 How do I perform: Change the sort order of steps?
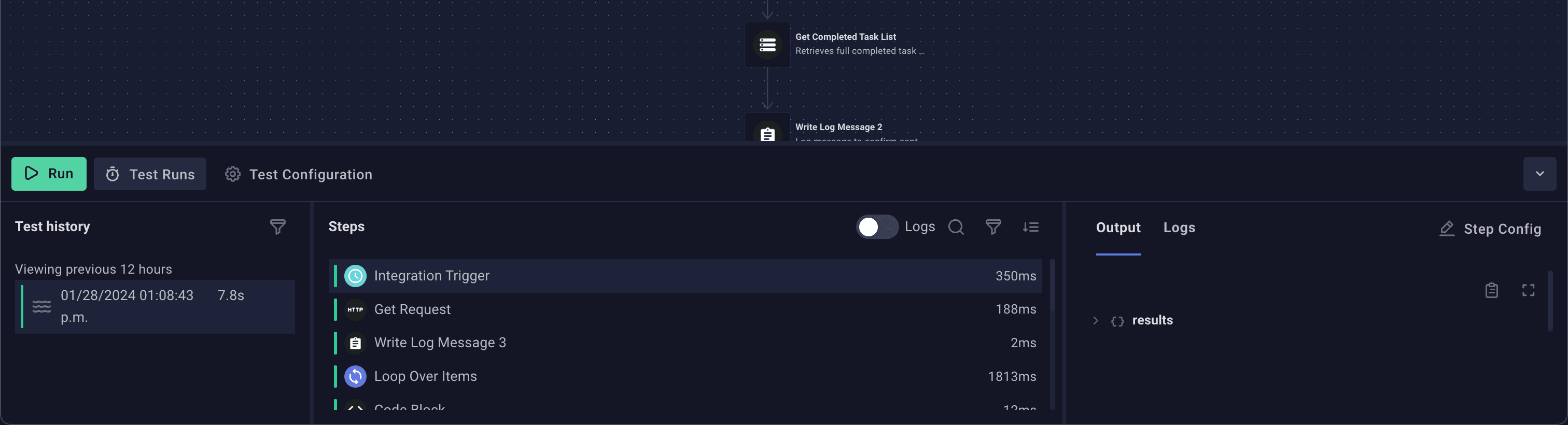point(1030,227)
